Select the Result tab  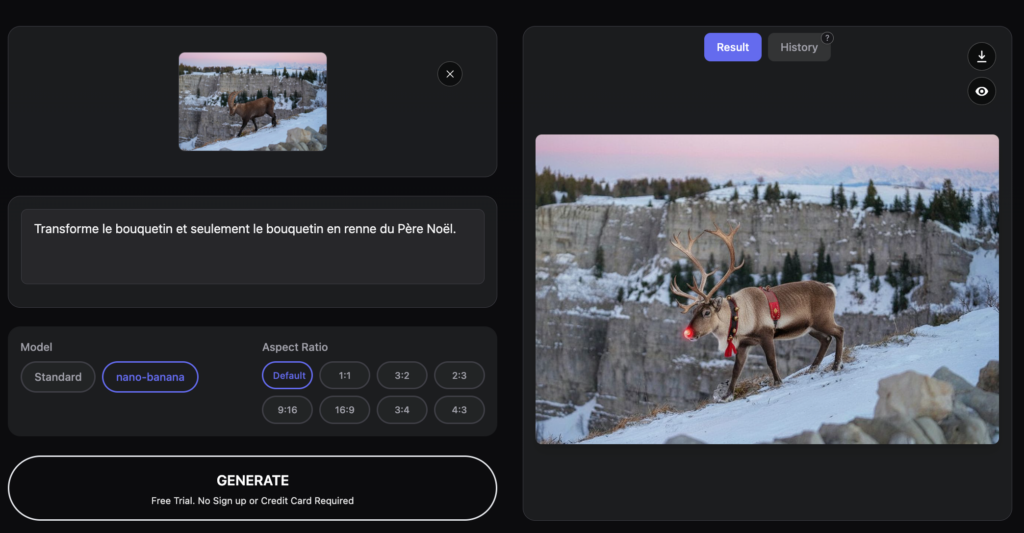point(732,47)
